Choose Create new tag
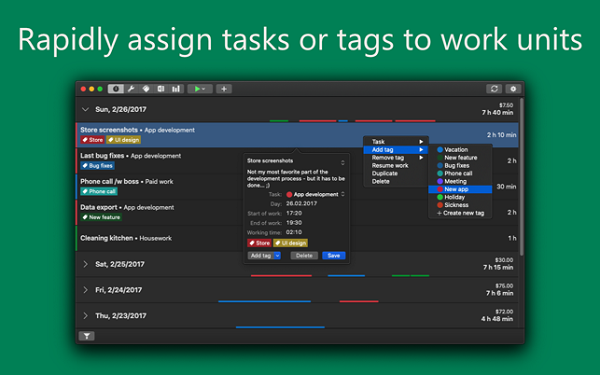This screenshot has width=600, height=375. (460, 213)
